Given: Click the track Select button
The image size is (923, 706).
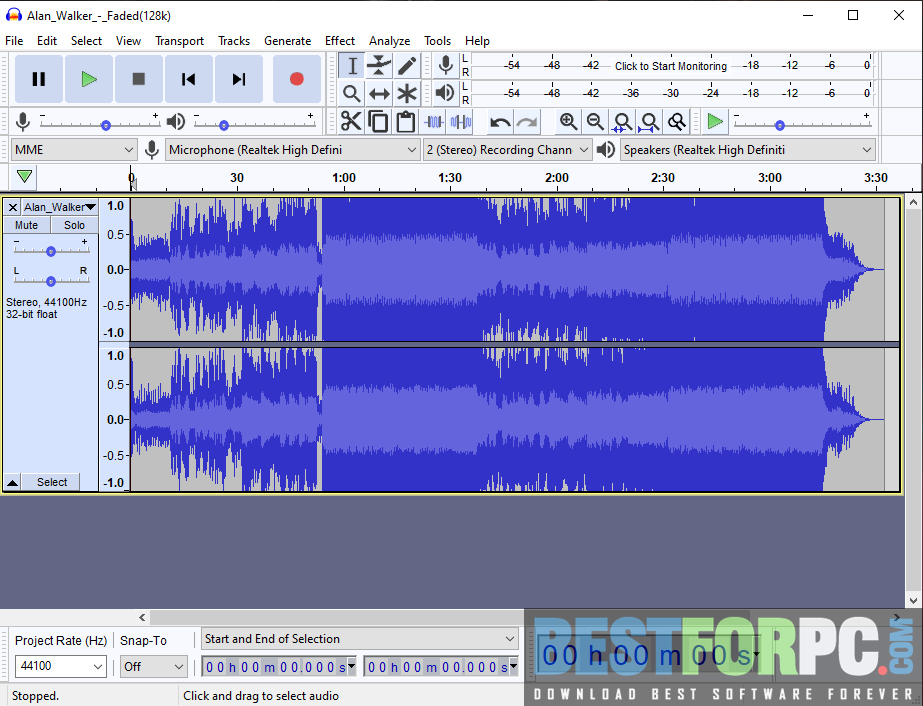Looking at the screenshot, I should pos(52,482).
